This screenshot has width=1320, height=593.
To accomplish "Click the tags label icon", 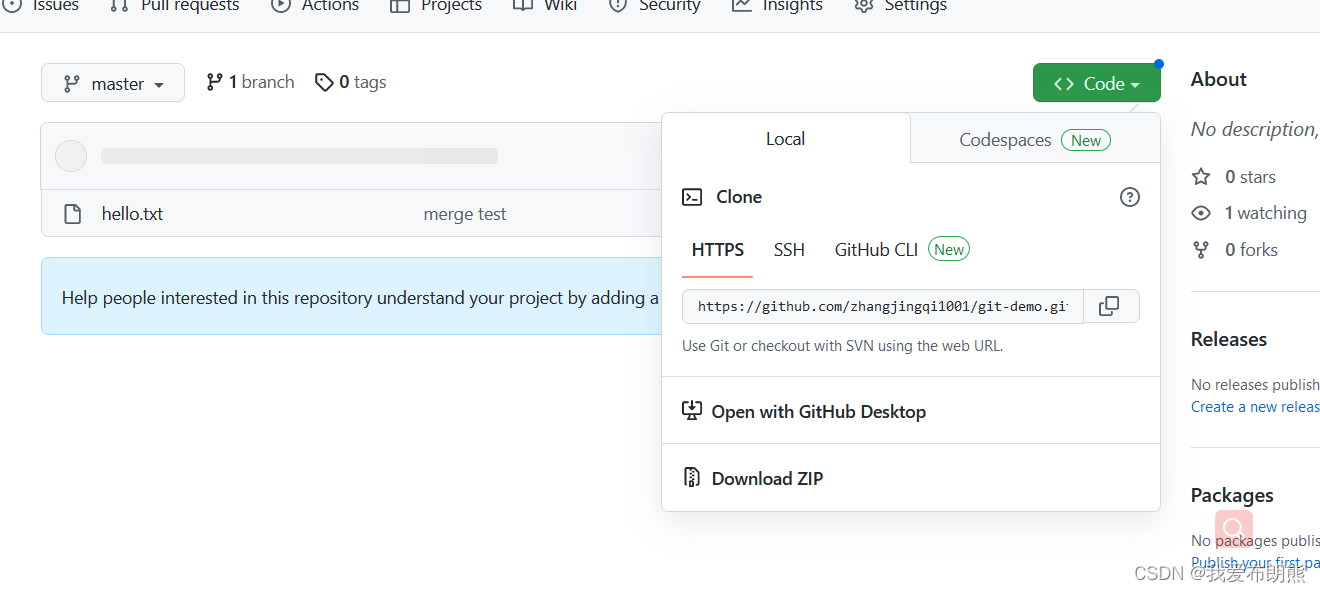I will (x=324, y=82).
